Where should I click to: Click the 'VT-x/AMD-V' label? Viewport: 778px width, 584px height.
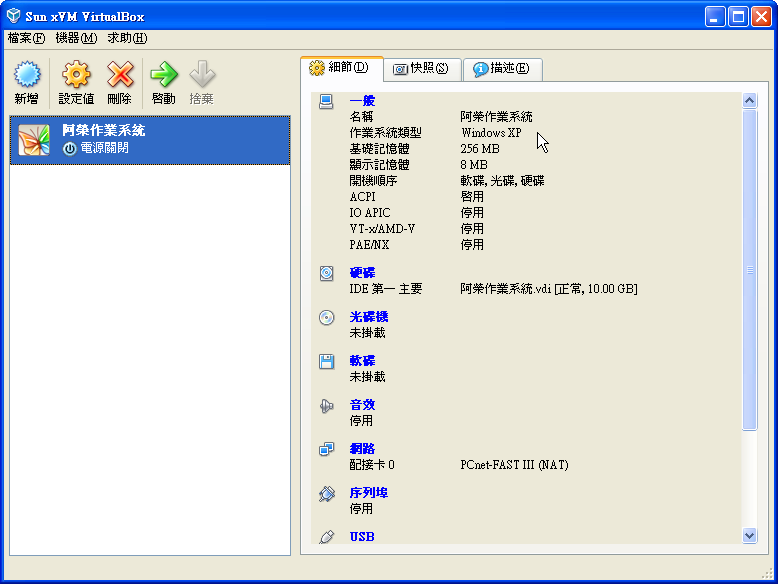(x=382, y=229)
